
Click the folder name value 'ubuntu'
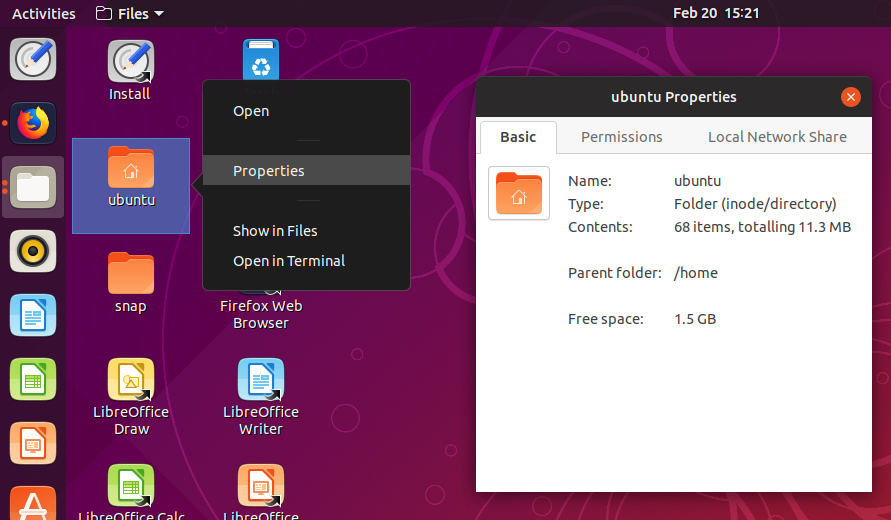click(697, 181)
